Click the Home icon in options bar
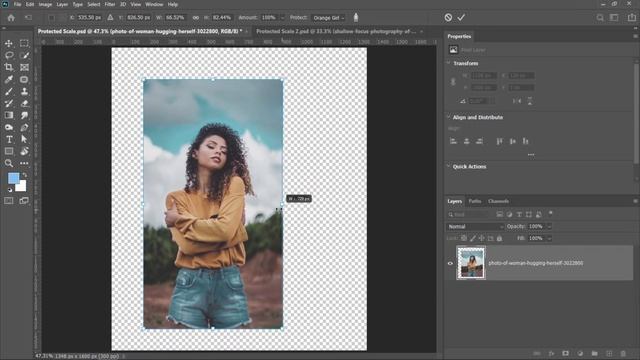 (11, 18)
